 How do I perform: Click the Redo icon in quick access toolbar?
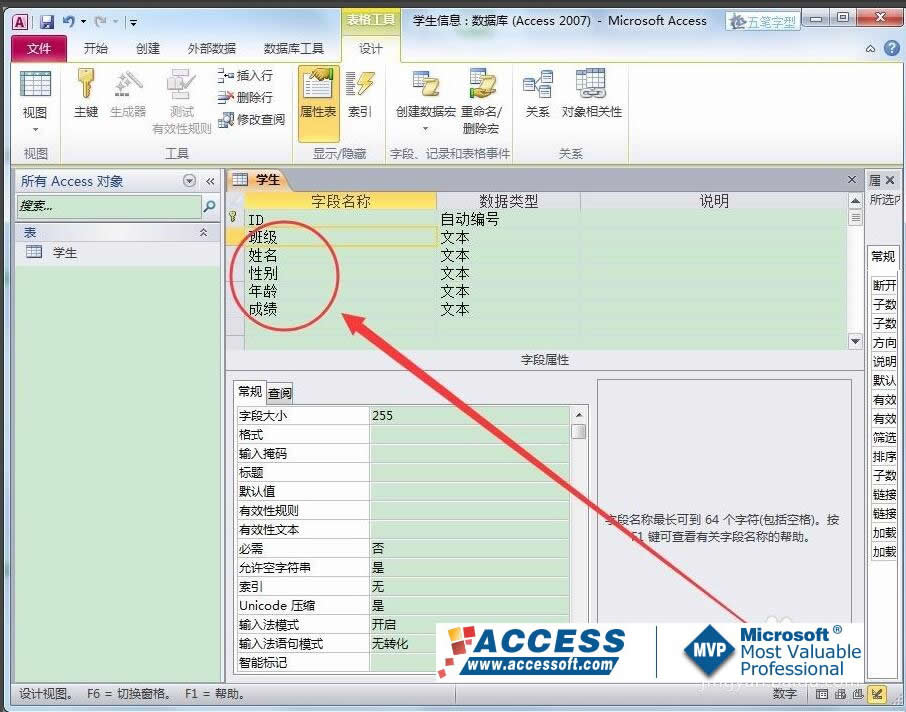[x=101, y=21]
